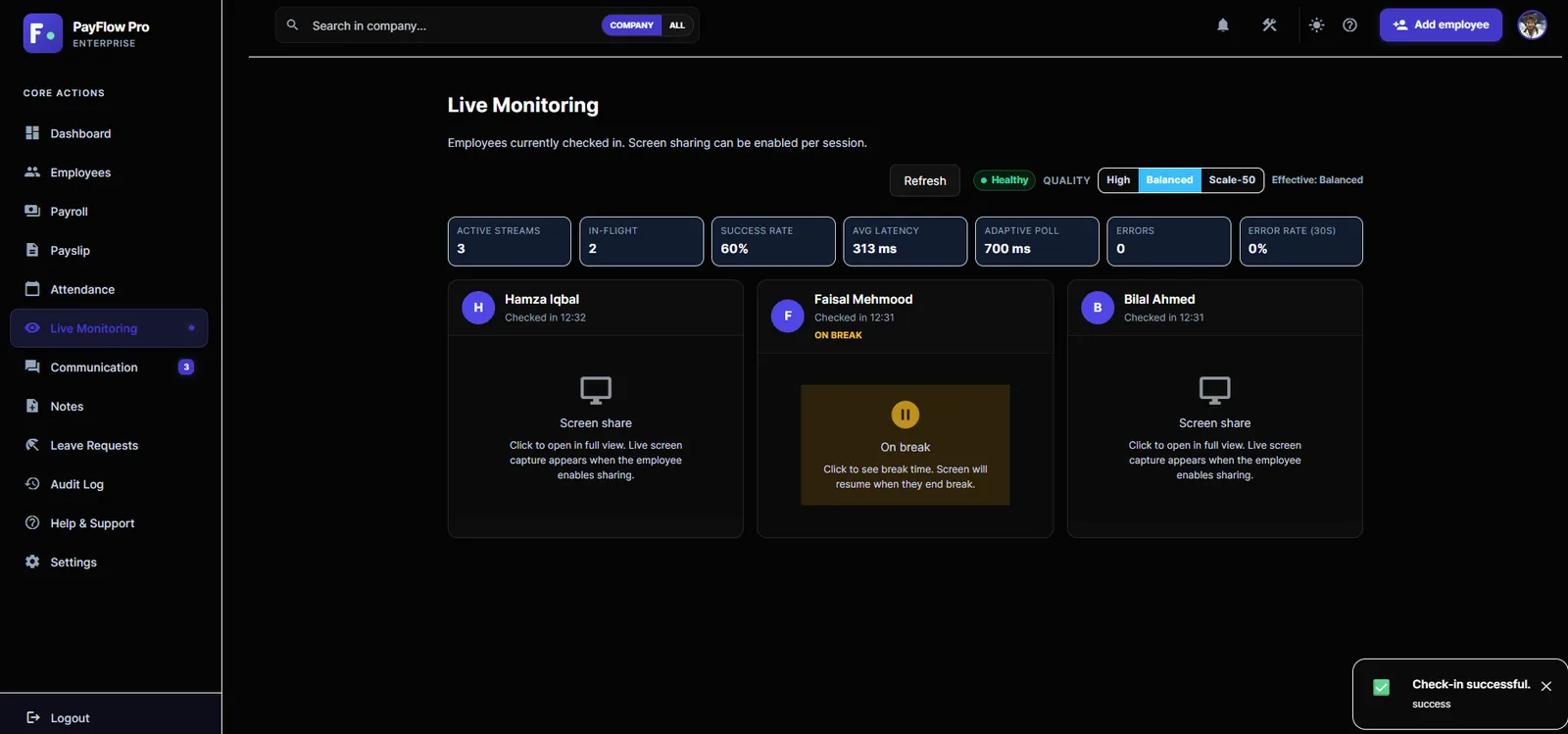Screen dimensions: 1568x734
Task: Click the Success Rate 60% card
Action: click(773, 241)
